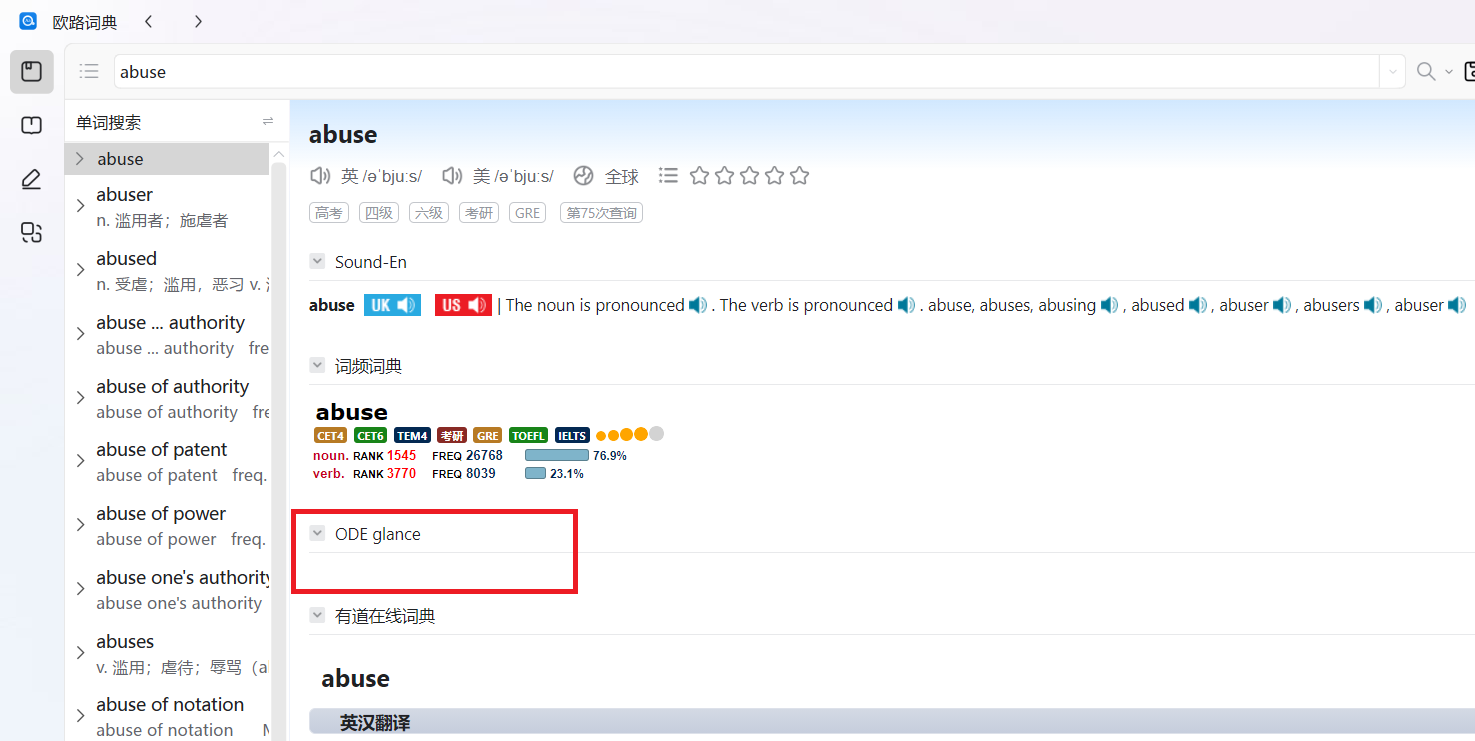Open the vocabulary notebook sidebar icon
This screenshot has width=1475, height=741.
coord(31,126)
